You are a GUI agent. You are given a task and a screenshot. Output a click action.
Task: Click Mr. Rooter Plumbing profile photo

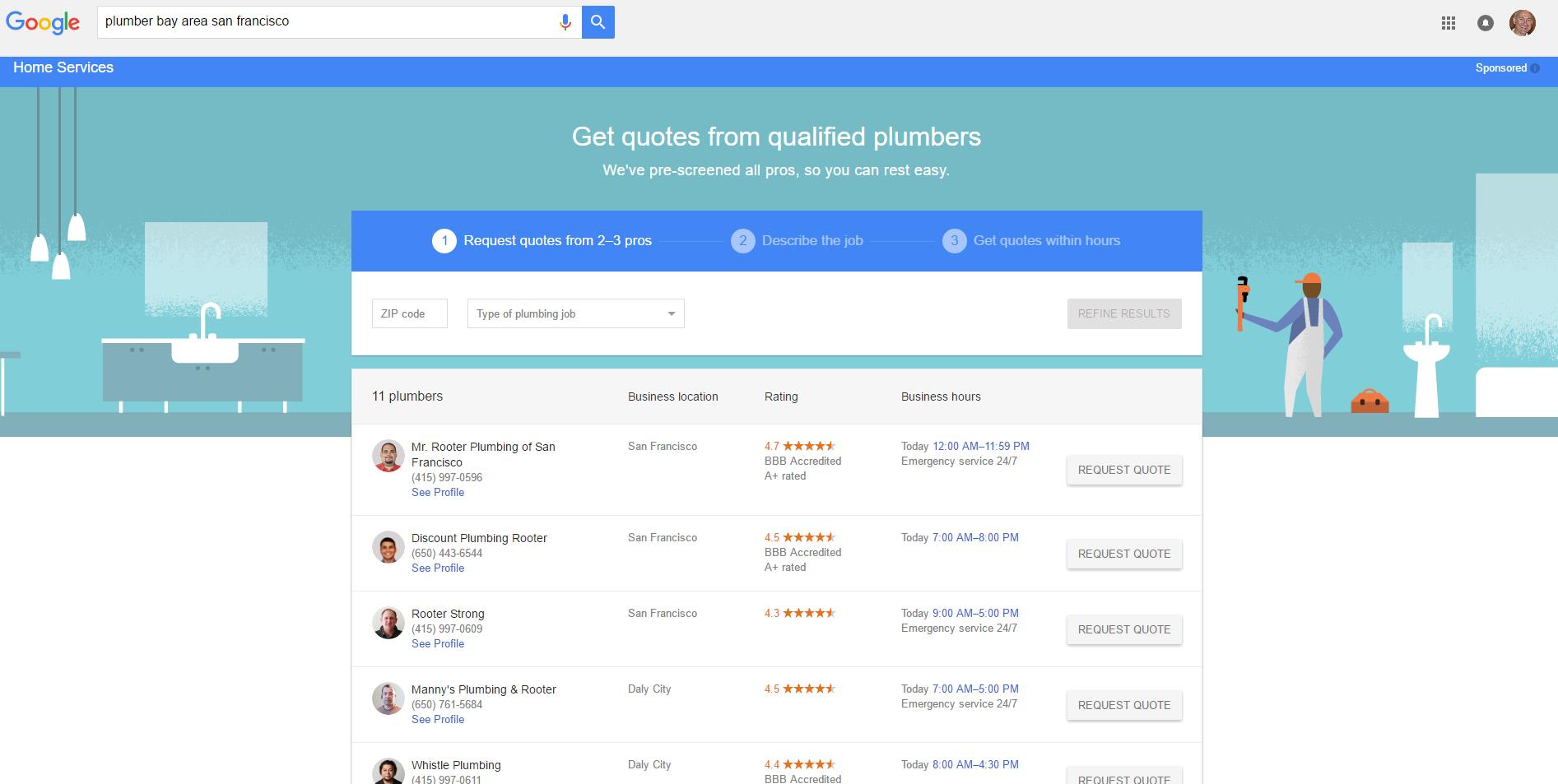(x=388, y=456)
